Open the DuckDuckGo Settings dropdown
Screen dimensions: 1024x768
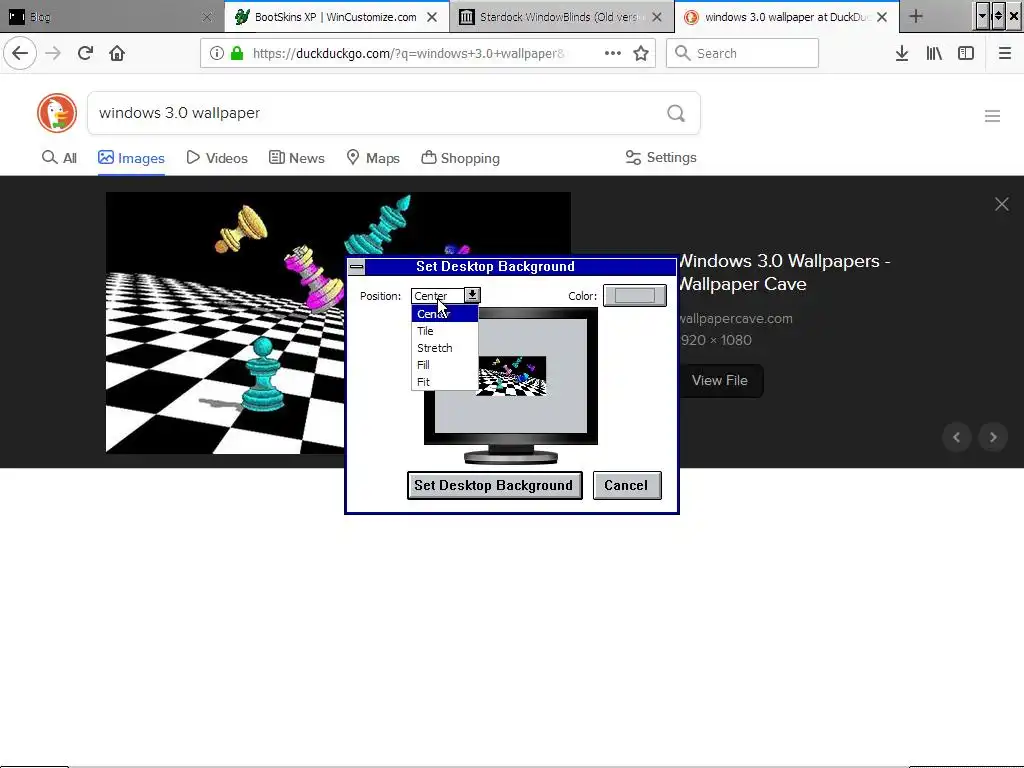[661, 157]
